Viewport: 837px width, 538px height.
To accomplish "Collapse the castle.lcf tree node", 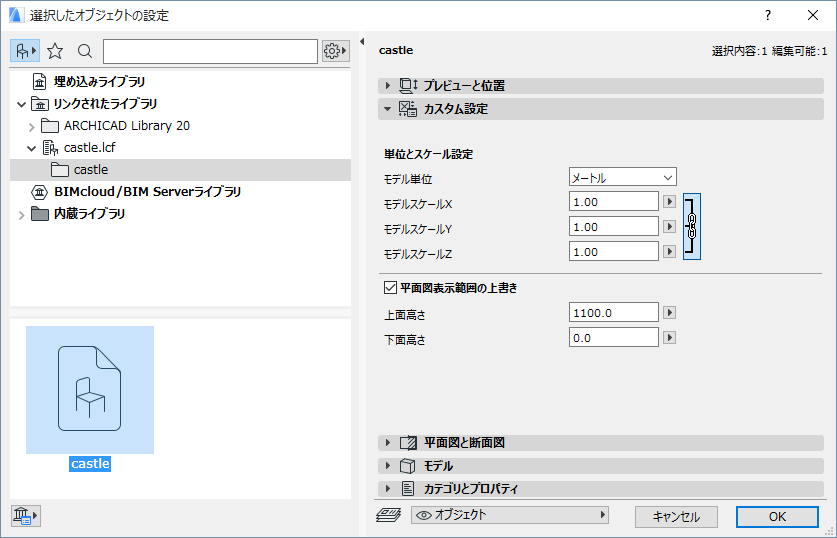I will pyautogui.click(x=31, y=148).
